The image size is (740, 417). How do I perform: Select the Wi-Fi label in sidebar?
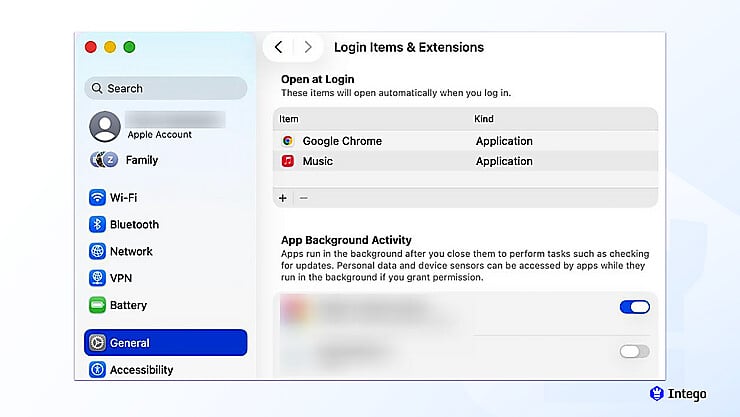124,198
